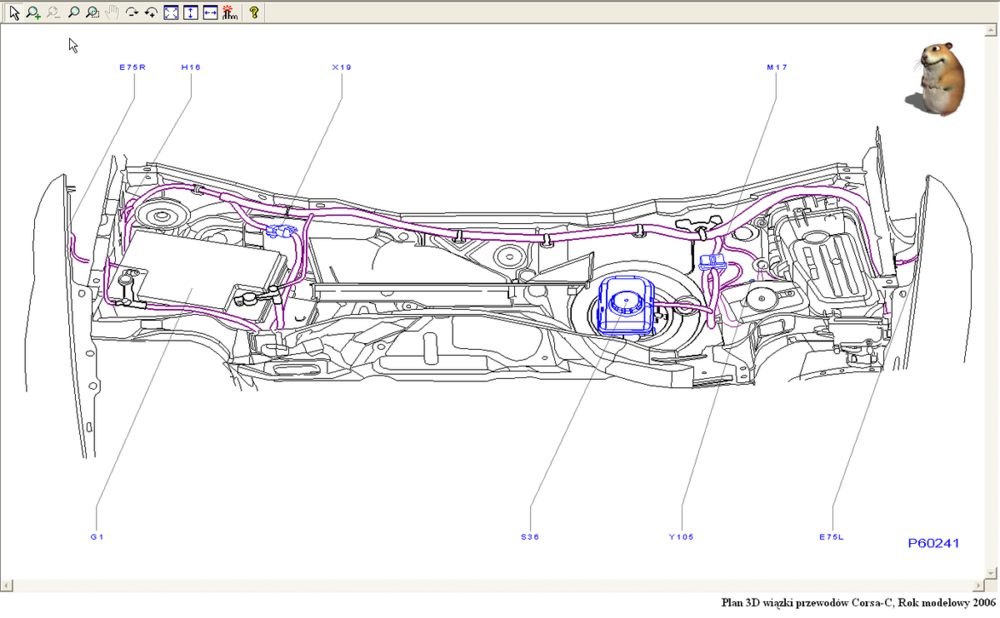Screen dimensions: 1000x618
Task: Select the S36 component label
Action: (529, 537)
